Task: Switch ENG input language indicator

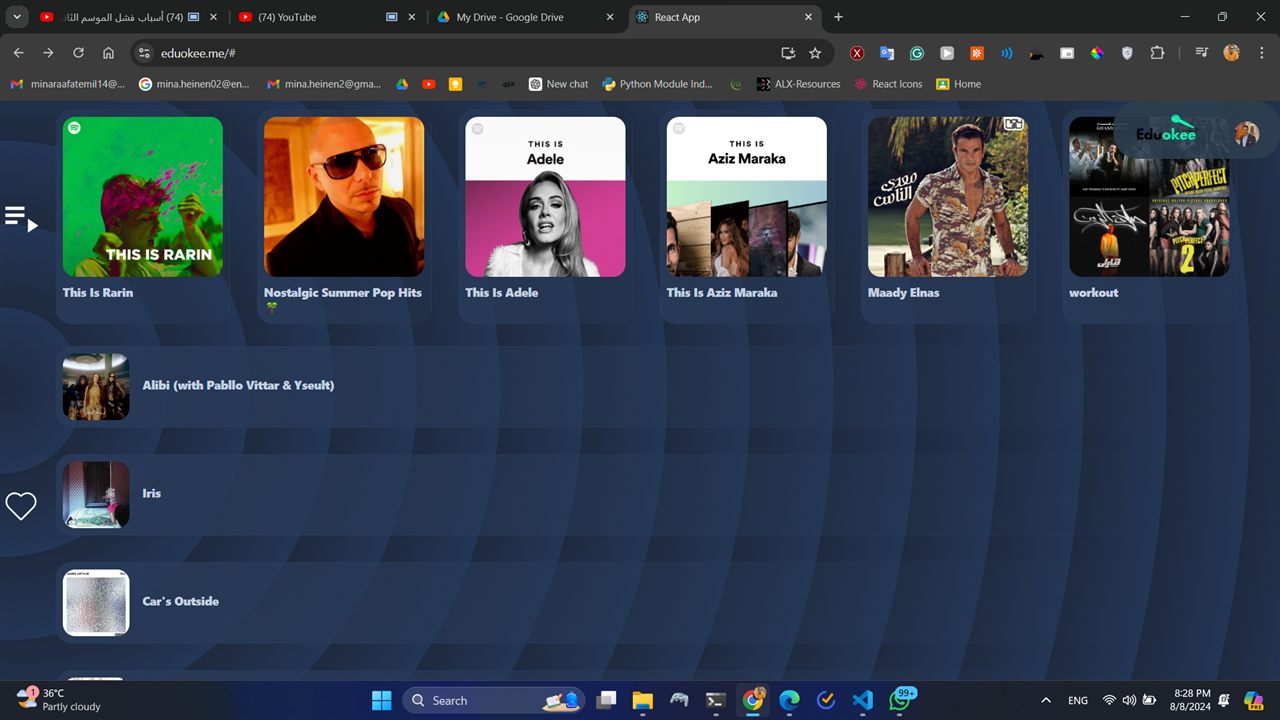Action: (x=1078, y=700)
